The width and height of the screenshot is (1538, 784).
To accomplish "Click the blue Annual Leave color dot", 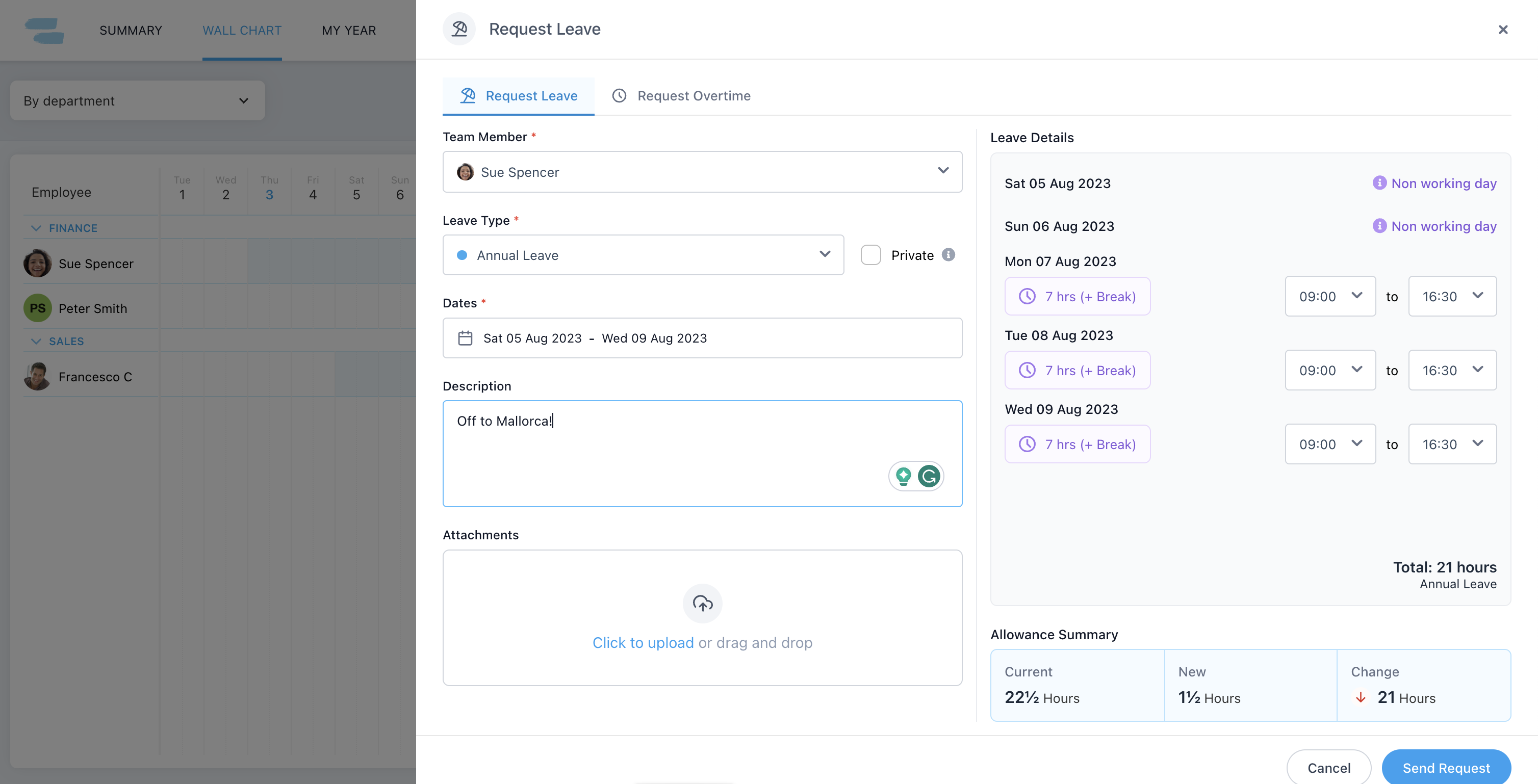I will click(462, 255).
